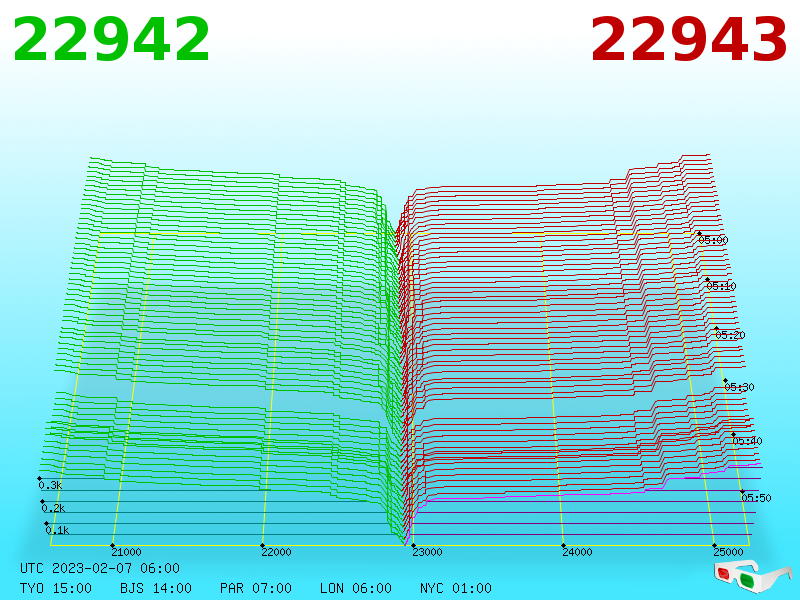800x600 pixels.
Task: Click the 05:00 time axis label
Action: [x=713, y=240]
